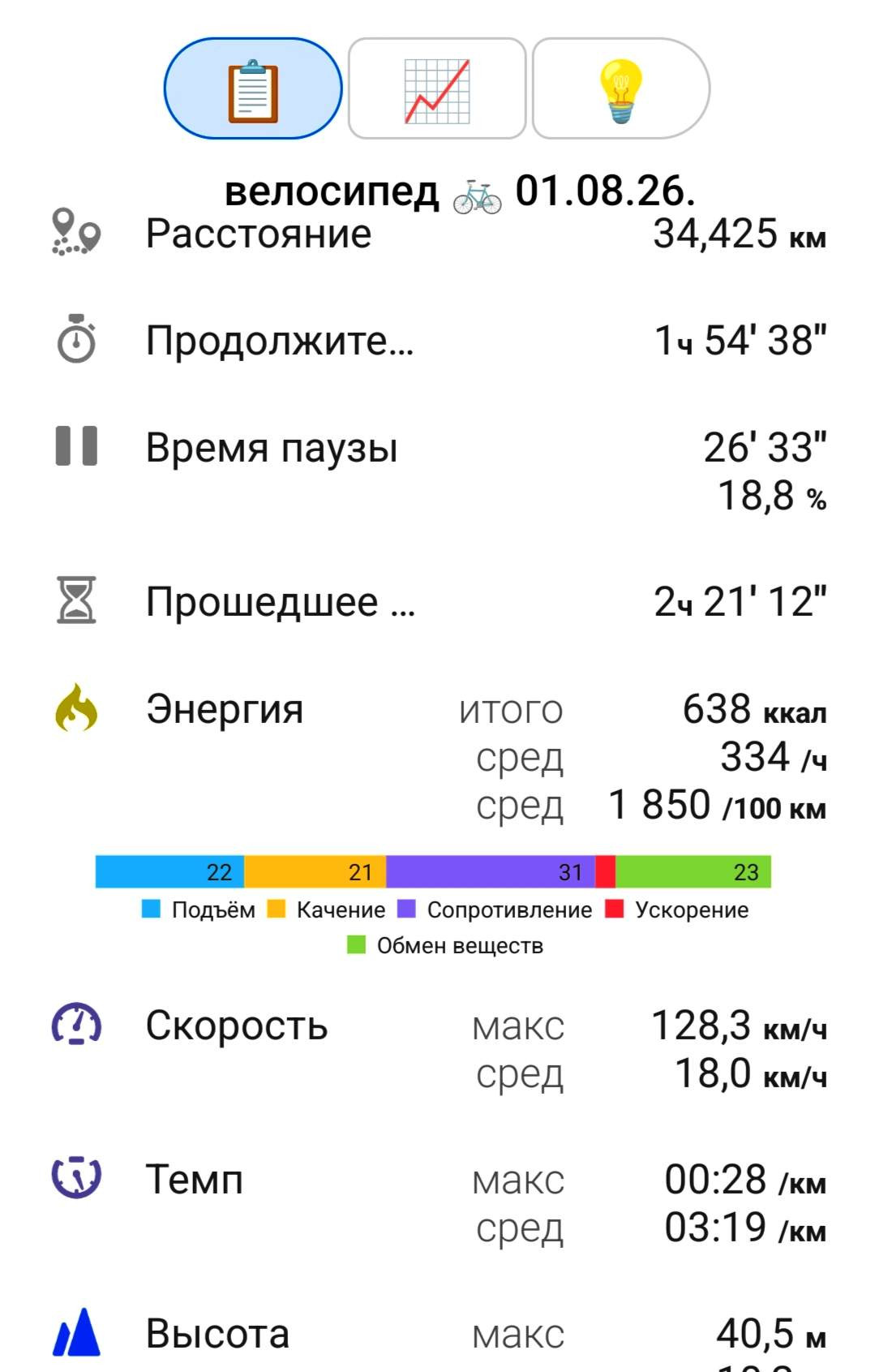Viewport: 875px width, 1372px height.
Task: Tap the max speed 128,3 км/ч value
Action: 739,1025
